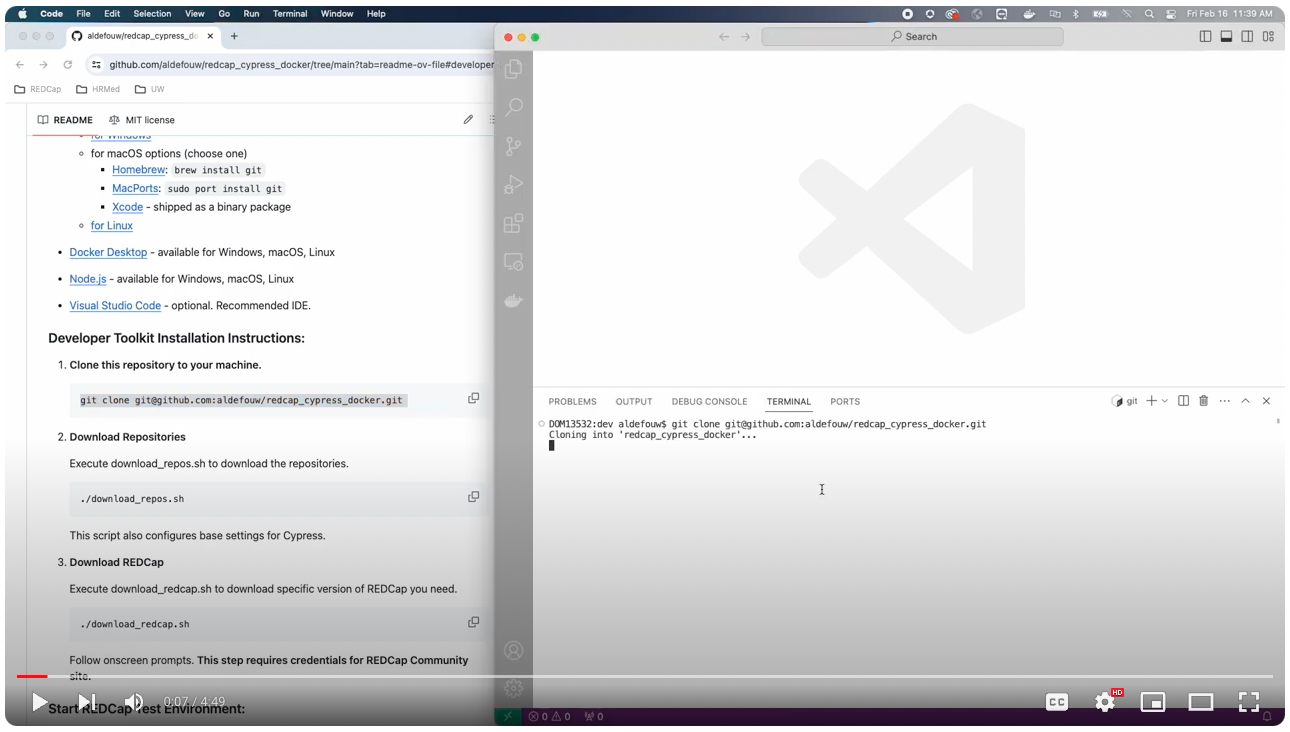Kill the terminal with the trash icon
The width and height of the screenshot is (1290, 732).
1204,401
